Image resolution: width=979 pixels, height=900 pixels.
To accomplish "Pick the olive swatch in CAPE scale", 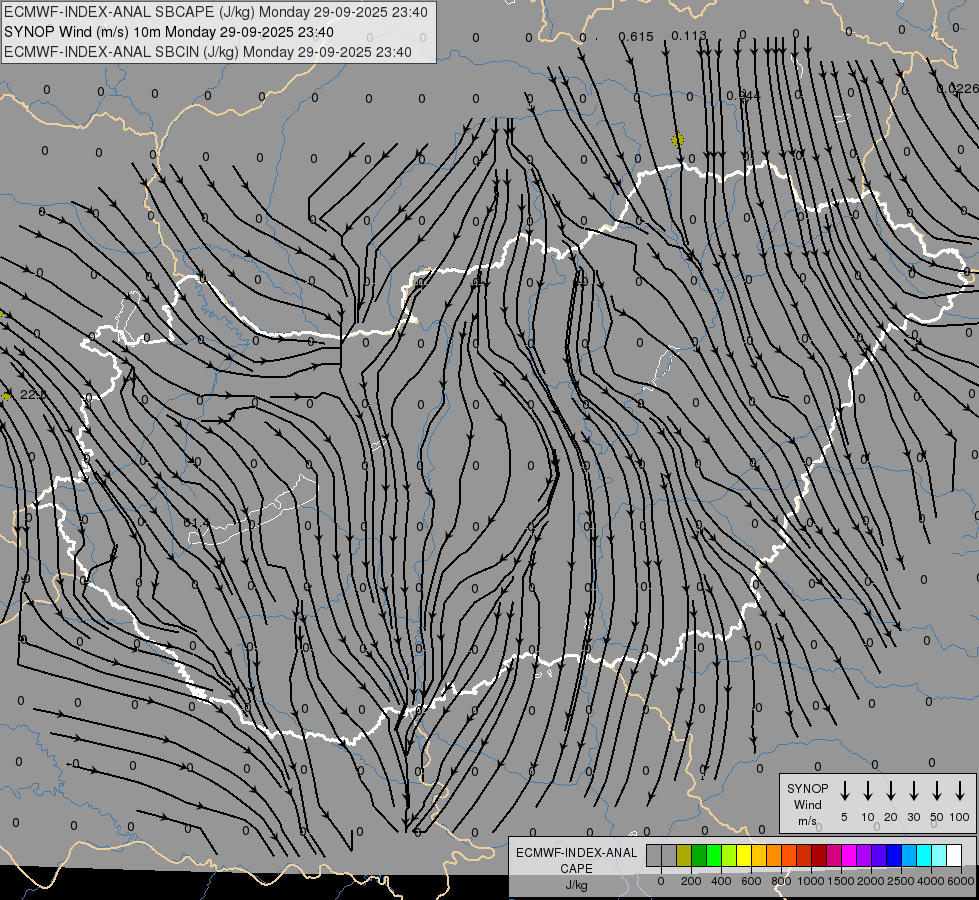I will click(x=684, y=855).
